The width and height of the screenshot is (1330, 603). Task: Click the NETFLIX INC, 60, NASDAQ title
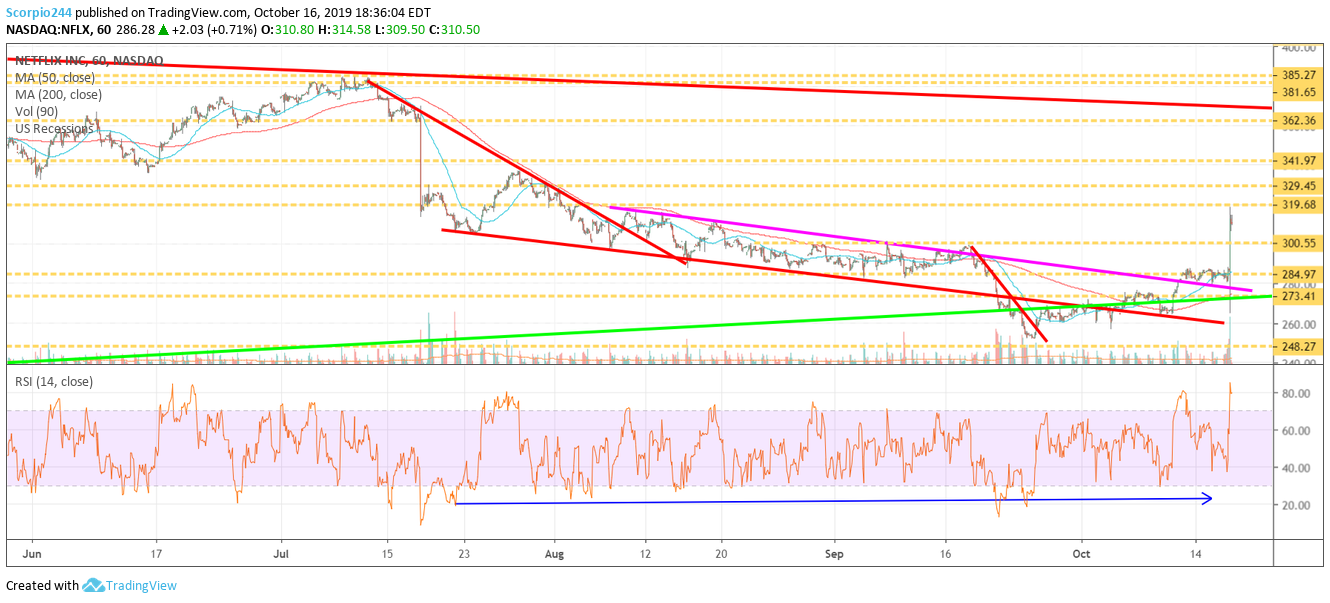click(88, 61)
